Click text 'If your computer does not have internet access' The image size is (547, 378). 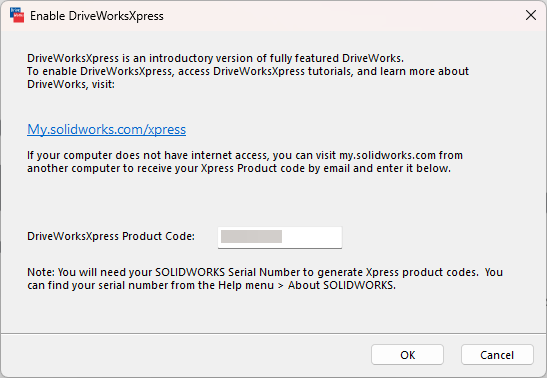(147, 155)
